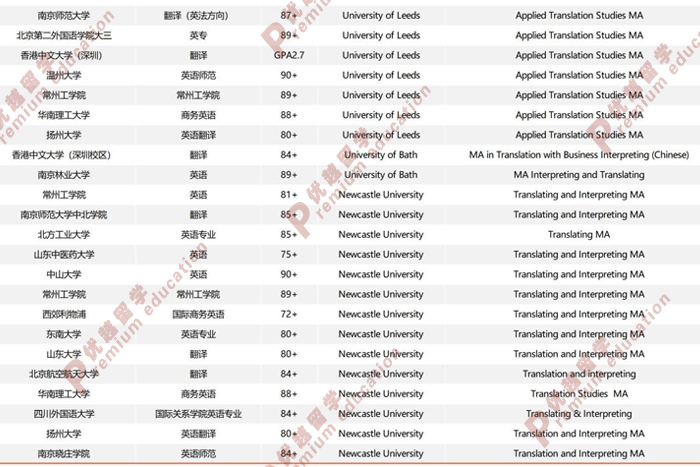
Task: Select the 北京第二外国语学院大三 cell
Action: point(64,36)
